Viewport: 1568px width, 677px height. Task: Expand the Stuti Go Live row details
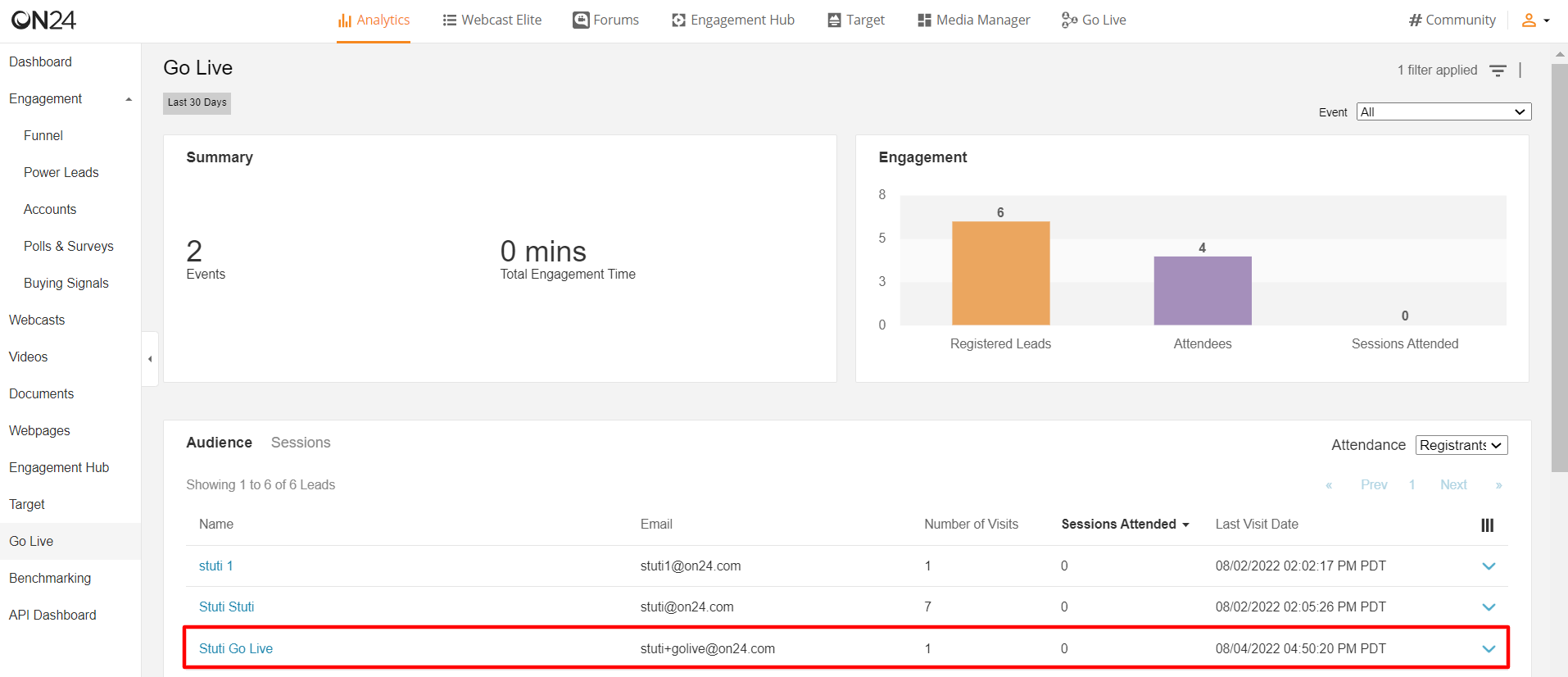point(1489,649)
